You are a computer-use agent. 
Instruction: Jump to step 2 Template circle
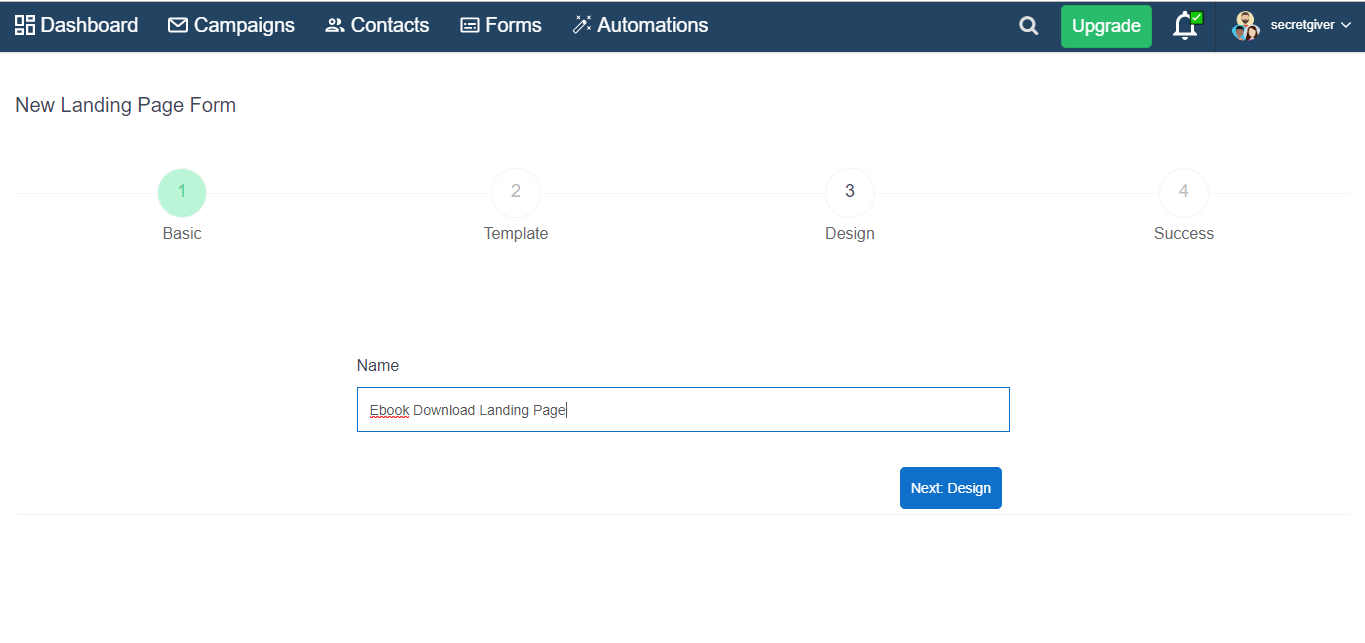(x=516, y=192)
